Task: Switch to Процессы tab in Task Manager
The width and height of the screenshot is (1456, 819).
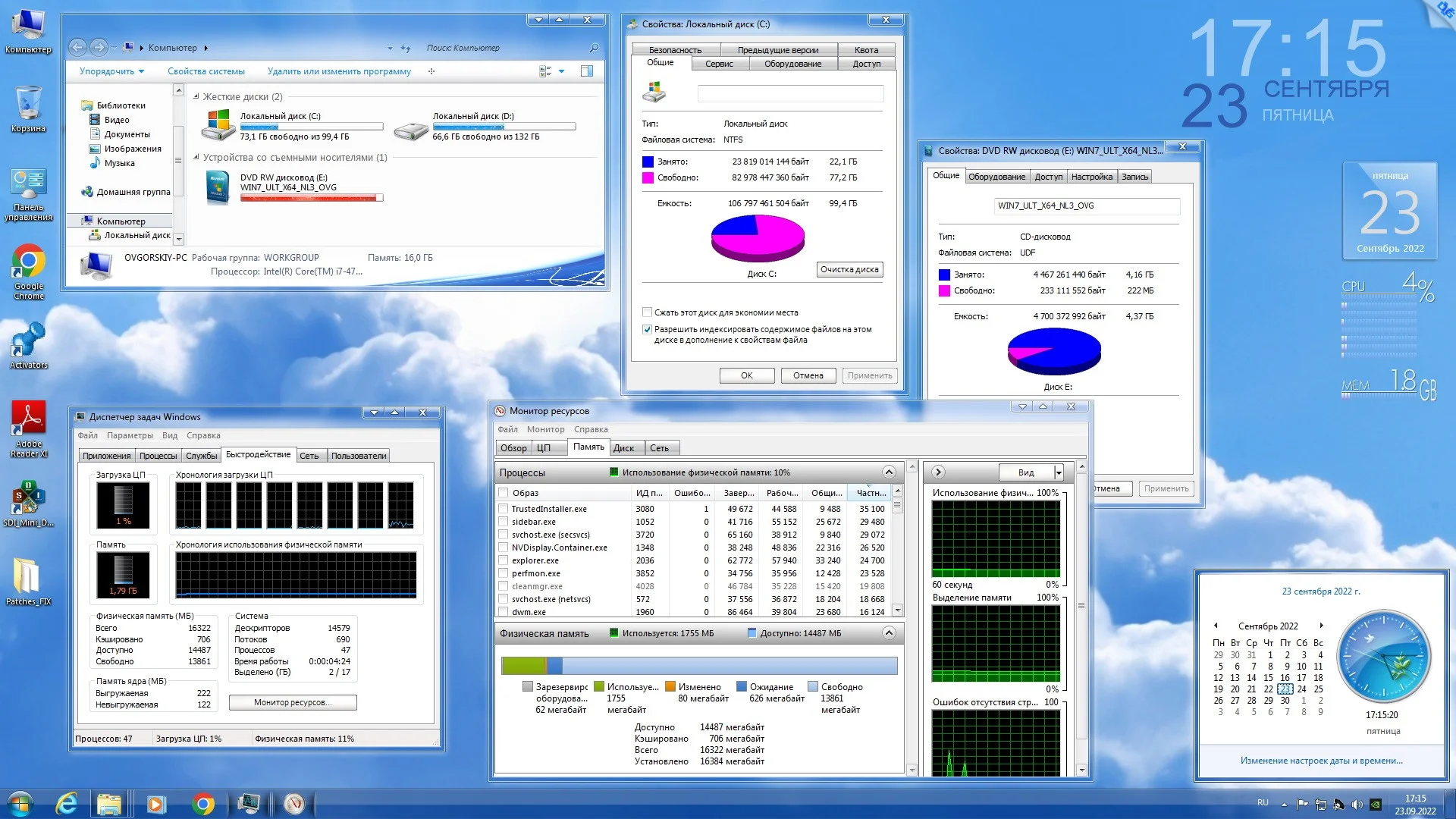Action: [x=158, y=456]
